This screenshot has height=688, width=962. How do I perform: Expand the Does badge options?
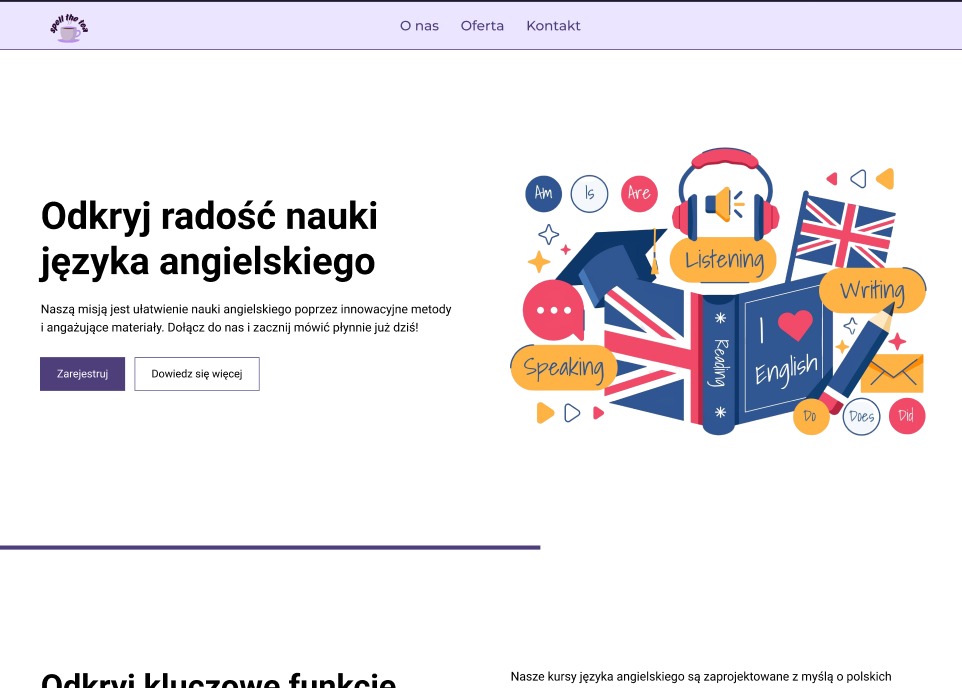click(x=860, y=417)
